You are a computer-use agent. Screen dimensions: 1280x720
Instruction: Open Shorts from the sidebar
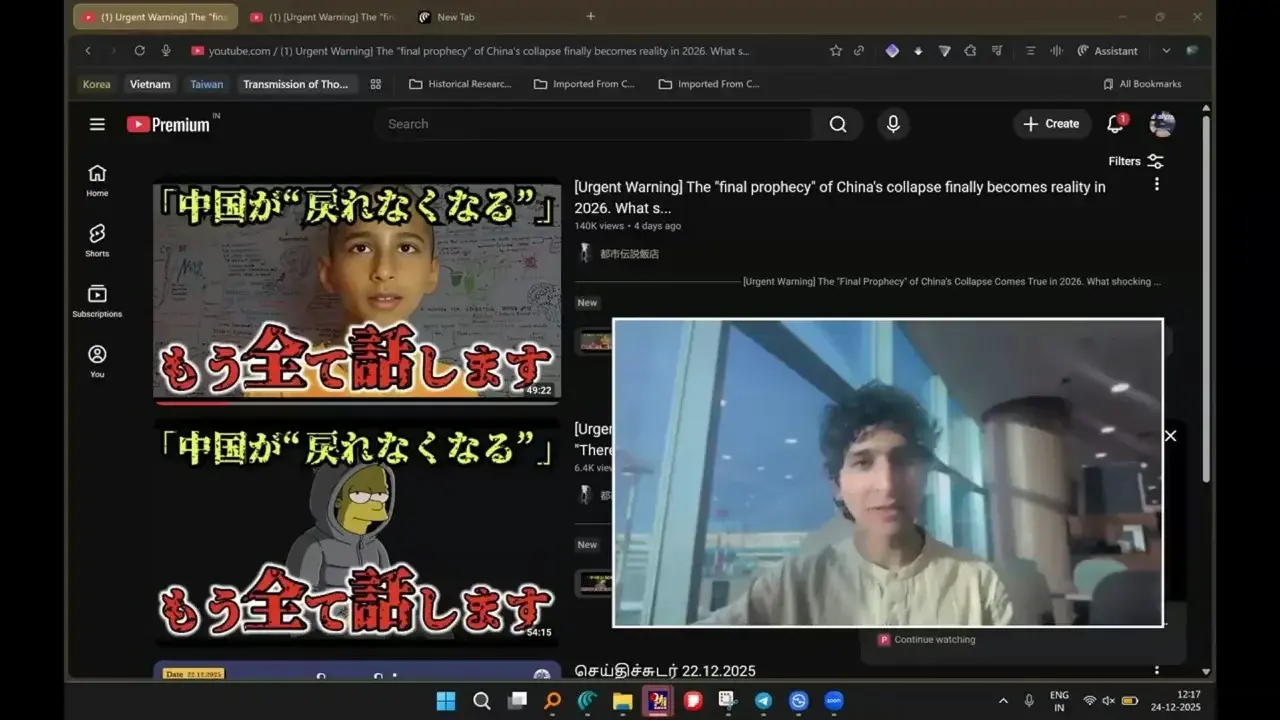pos(97,239)
